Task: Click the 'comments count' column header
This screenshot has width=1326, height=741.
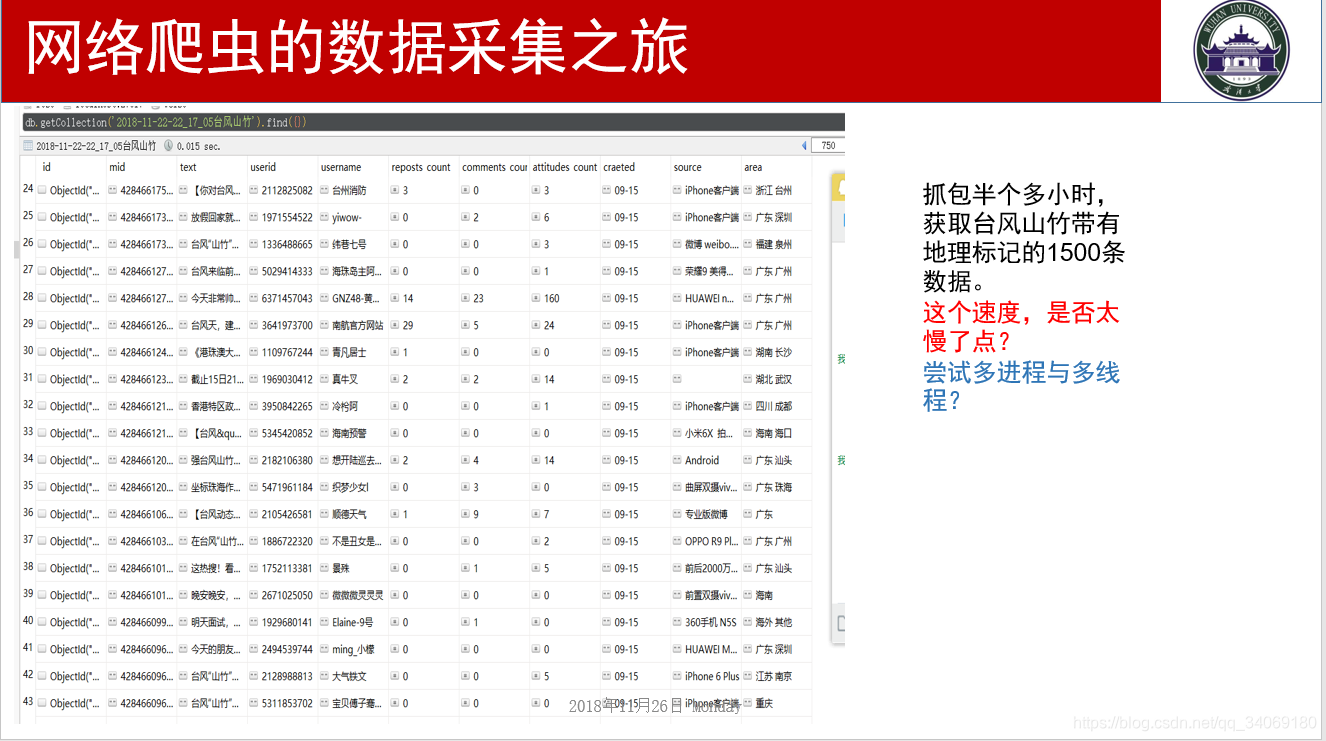Action: point(495,167)
